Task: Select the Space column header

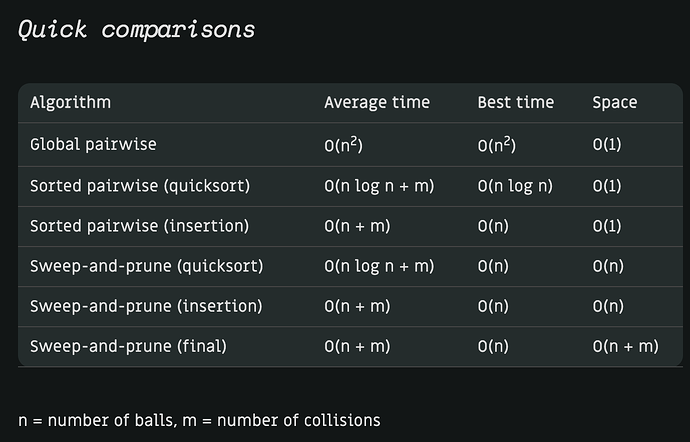Action: tap(615, 103)
